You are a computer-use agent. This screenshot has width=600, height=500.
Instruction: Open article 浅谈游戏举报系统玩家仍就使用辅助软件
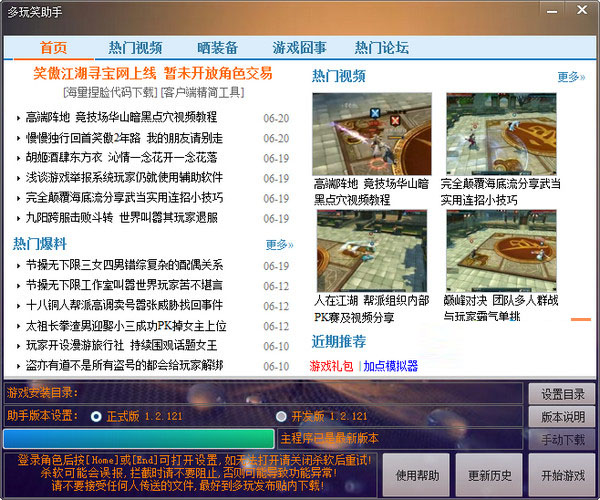pos(124,177)
